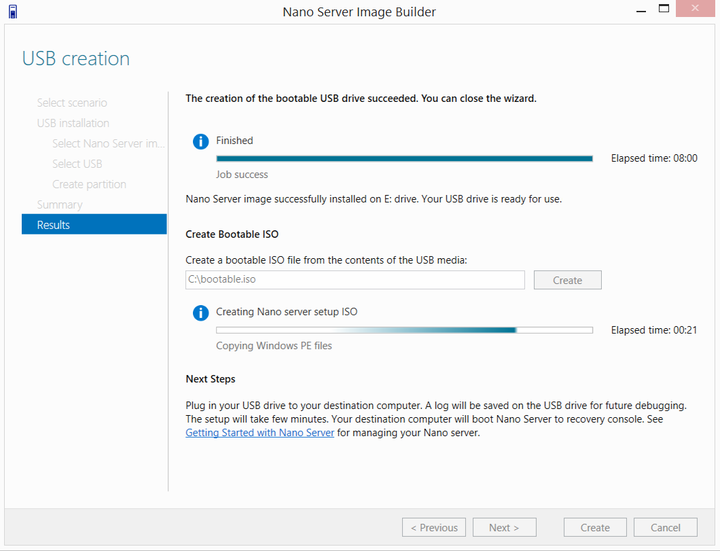Go back with the Previous button
720x551 pixels.
434,528
